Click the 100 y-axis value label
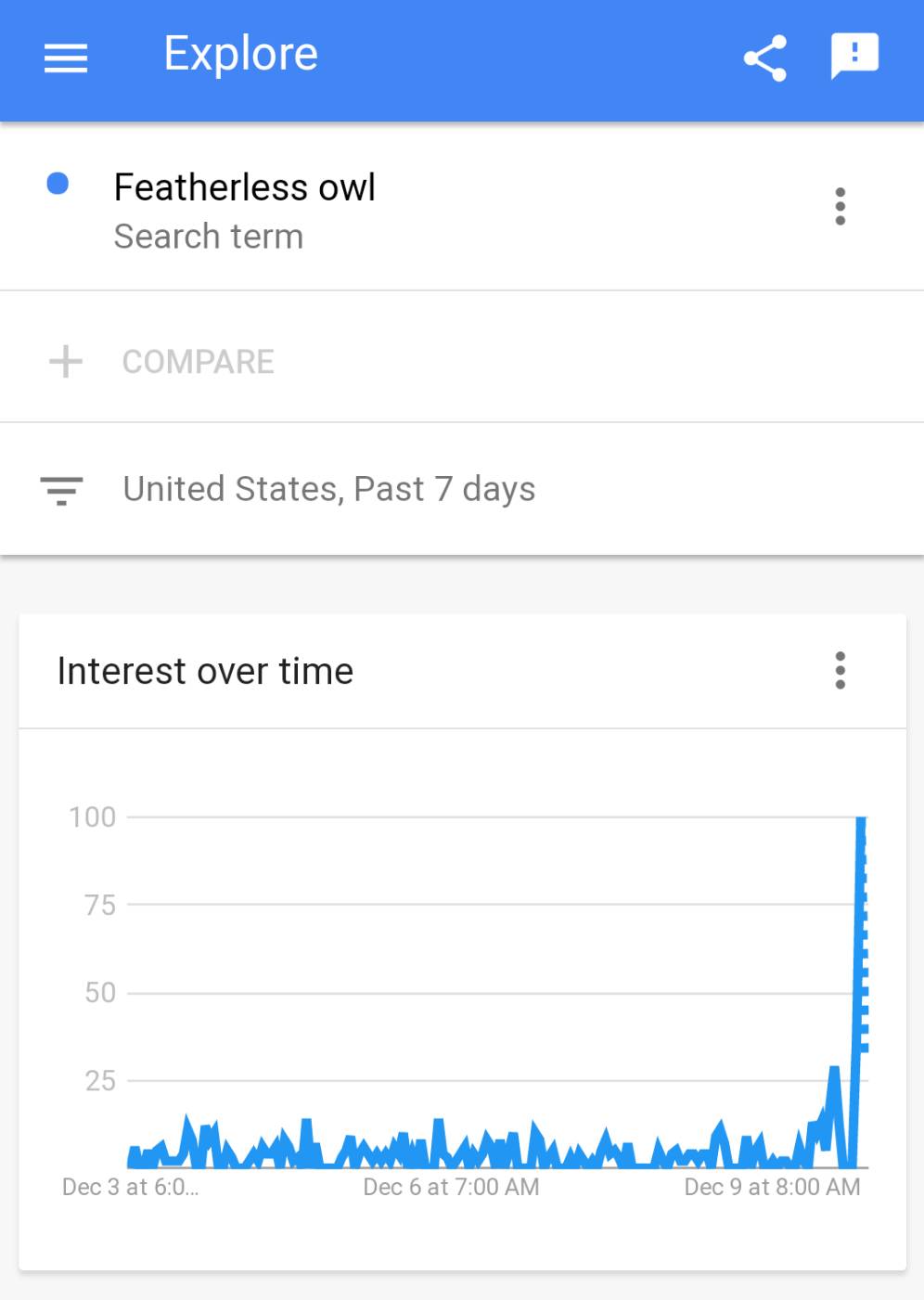Screen dimensions: 924x1300 pos(92,817)
